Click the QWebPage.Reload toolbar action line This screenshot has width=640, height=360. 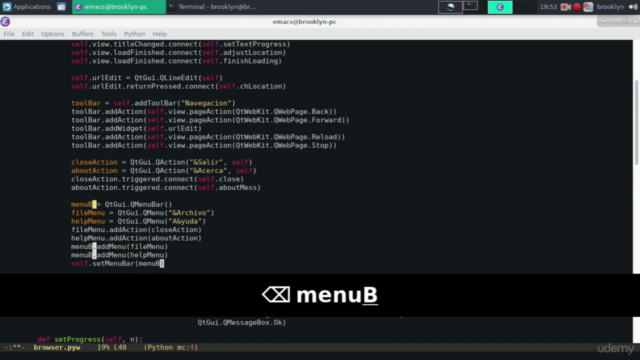pos(208,137)
